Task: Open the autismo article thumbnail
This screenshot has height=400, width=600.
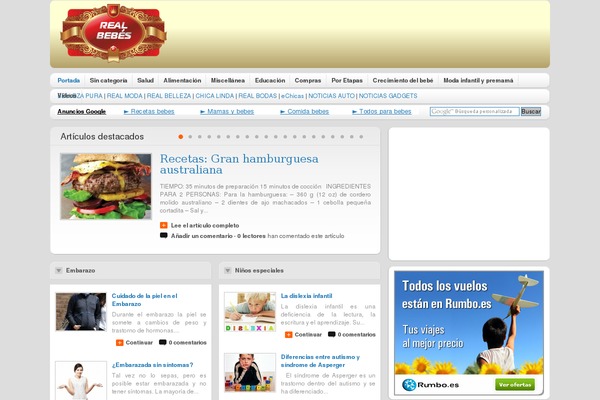Action: click(x=250, y=372)
